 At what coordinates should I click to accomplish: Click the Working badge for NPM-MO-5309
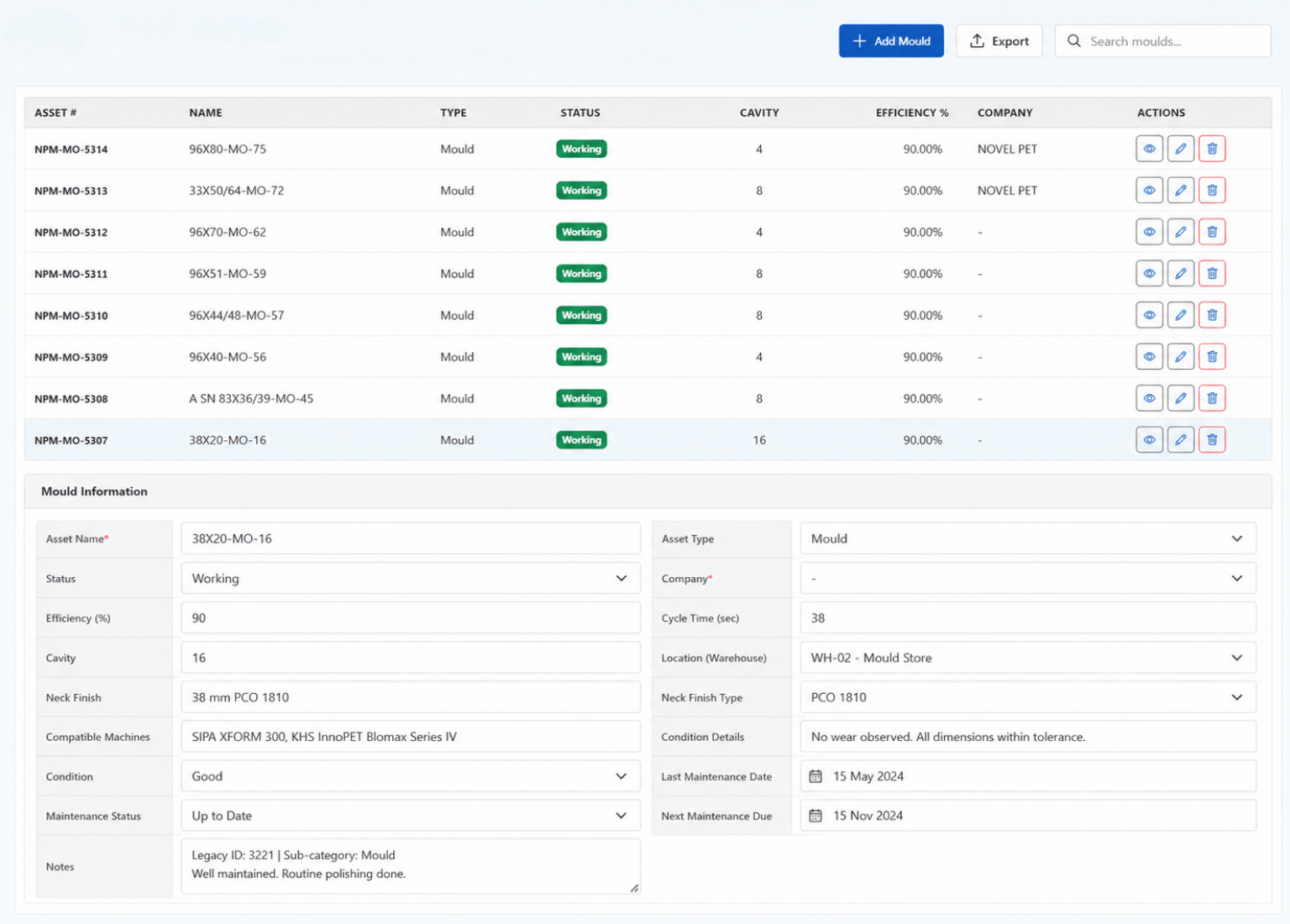tap(581, 357)
